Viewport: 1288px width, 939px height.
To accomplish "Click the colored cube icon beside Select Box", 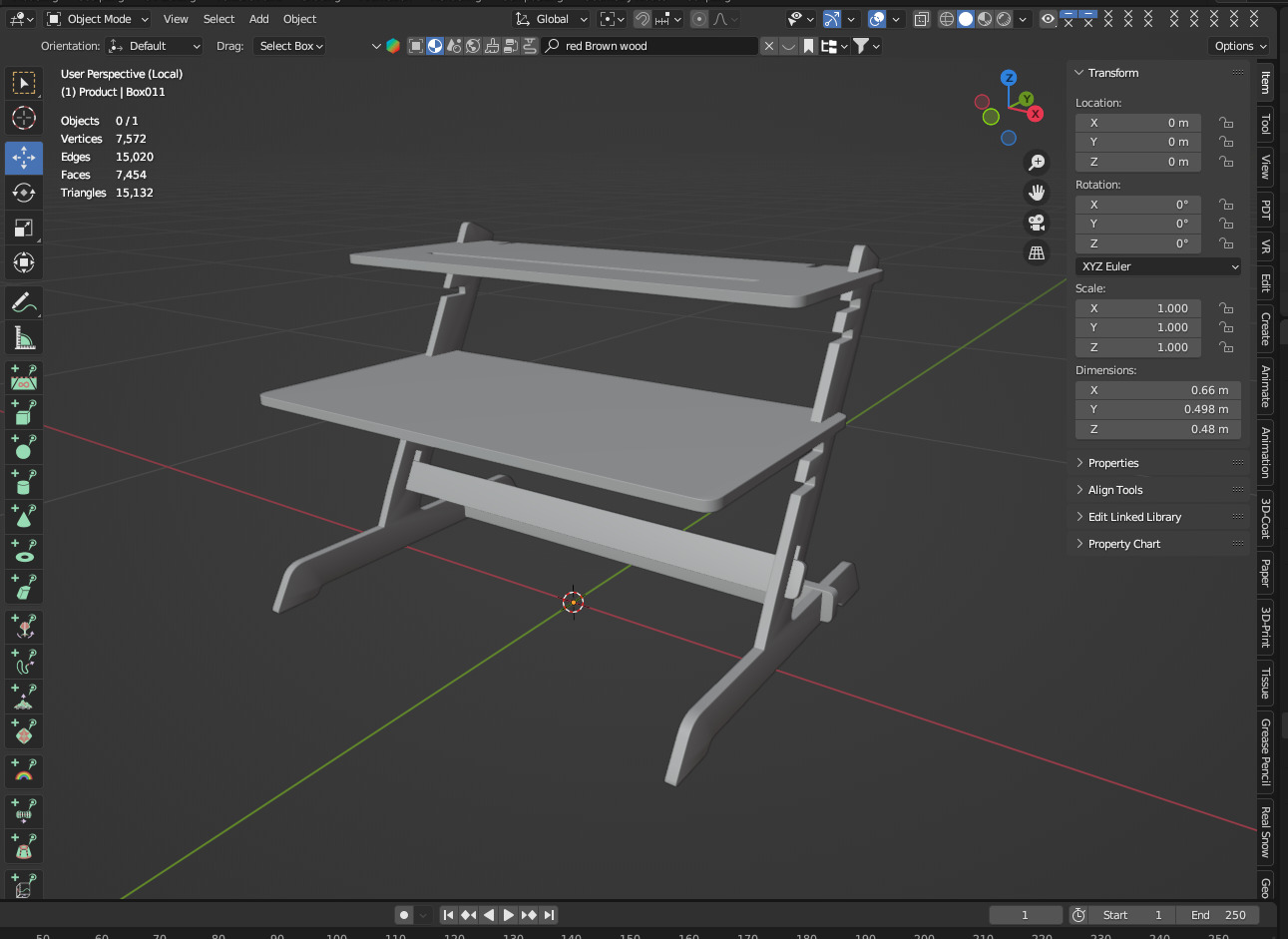I will coord(393,46).
